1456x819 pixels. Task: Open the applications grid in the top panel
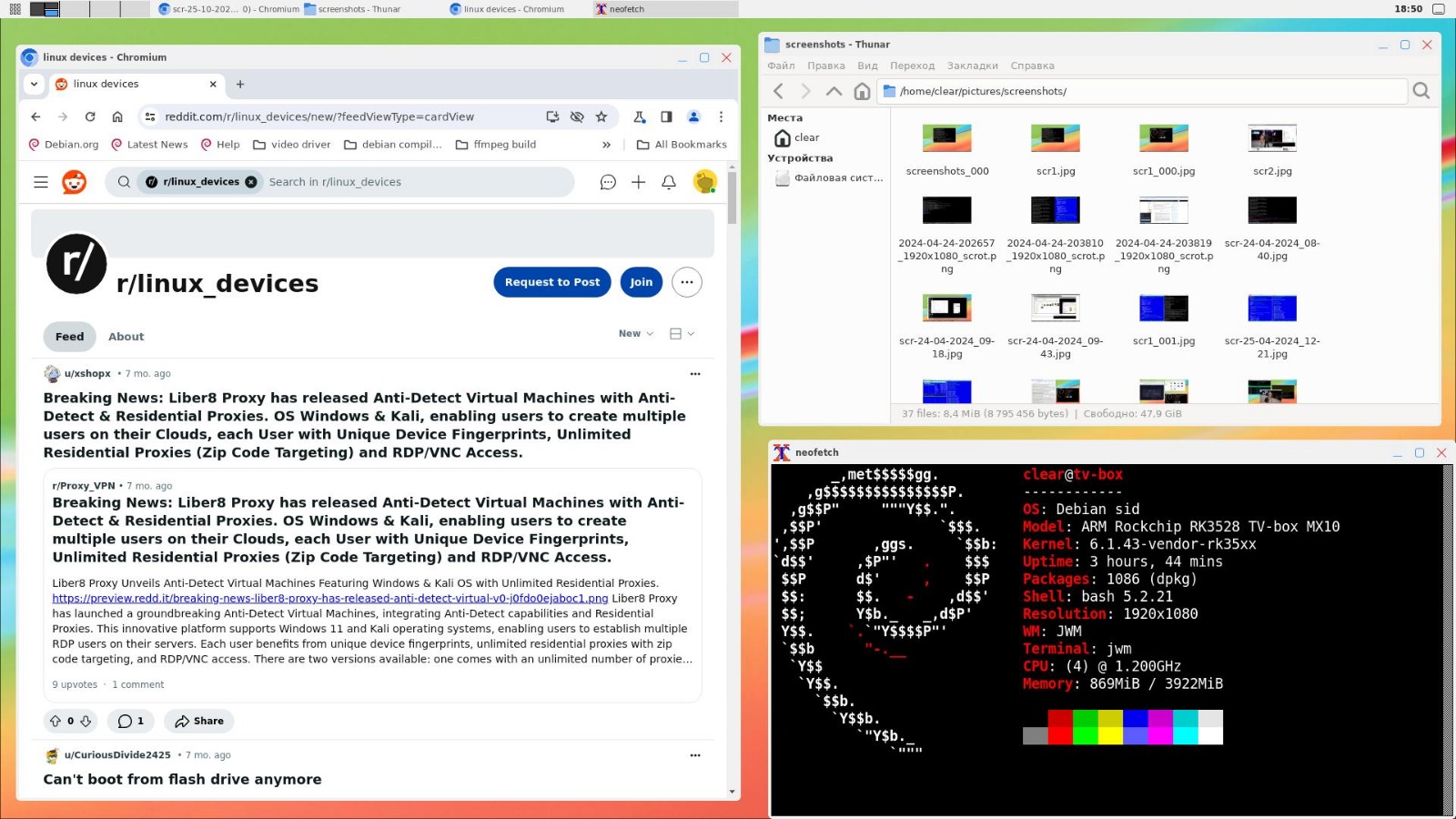click(x=15, y=9)
